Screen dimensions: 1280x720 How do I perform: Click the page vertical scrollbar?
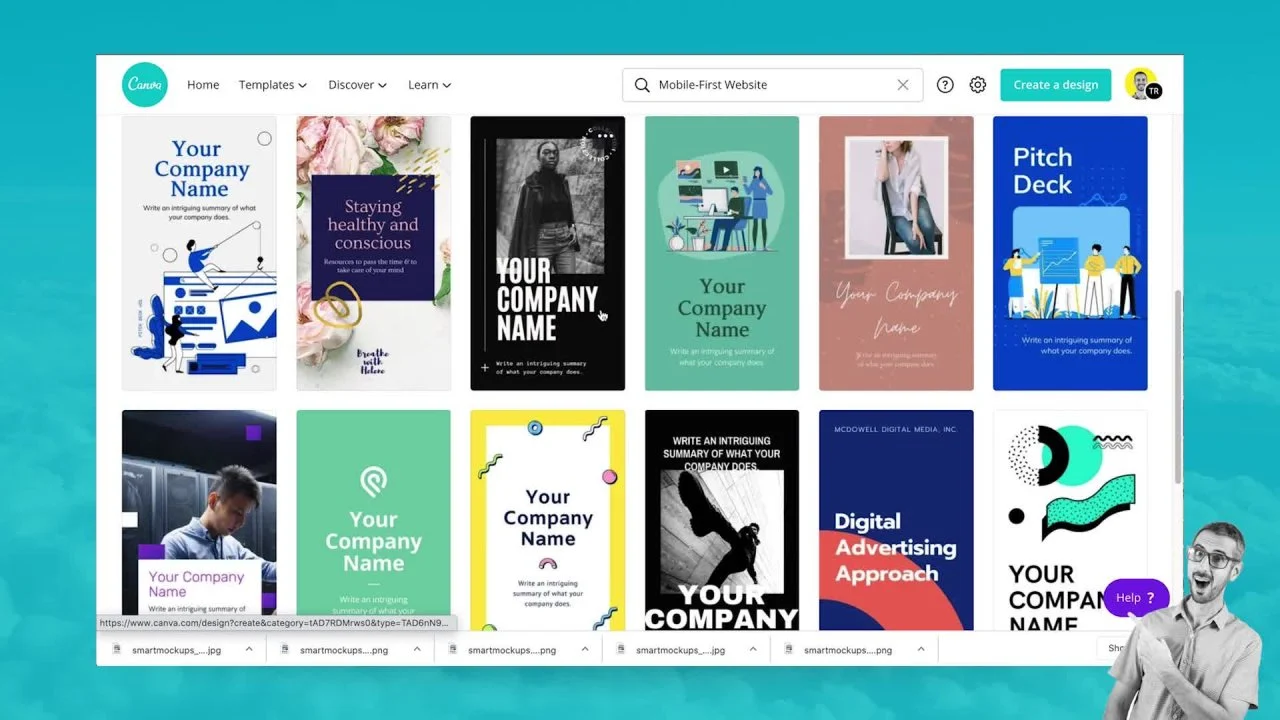tap(1177, 389)
